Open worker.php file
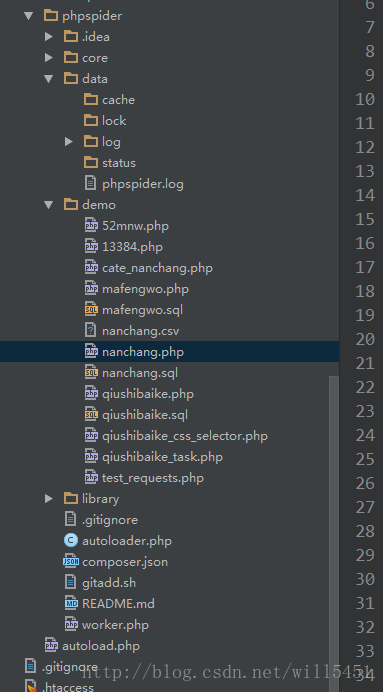383x692 pixels. [116, 625]
